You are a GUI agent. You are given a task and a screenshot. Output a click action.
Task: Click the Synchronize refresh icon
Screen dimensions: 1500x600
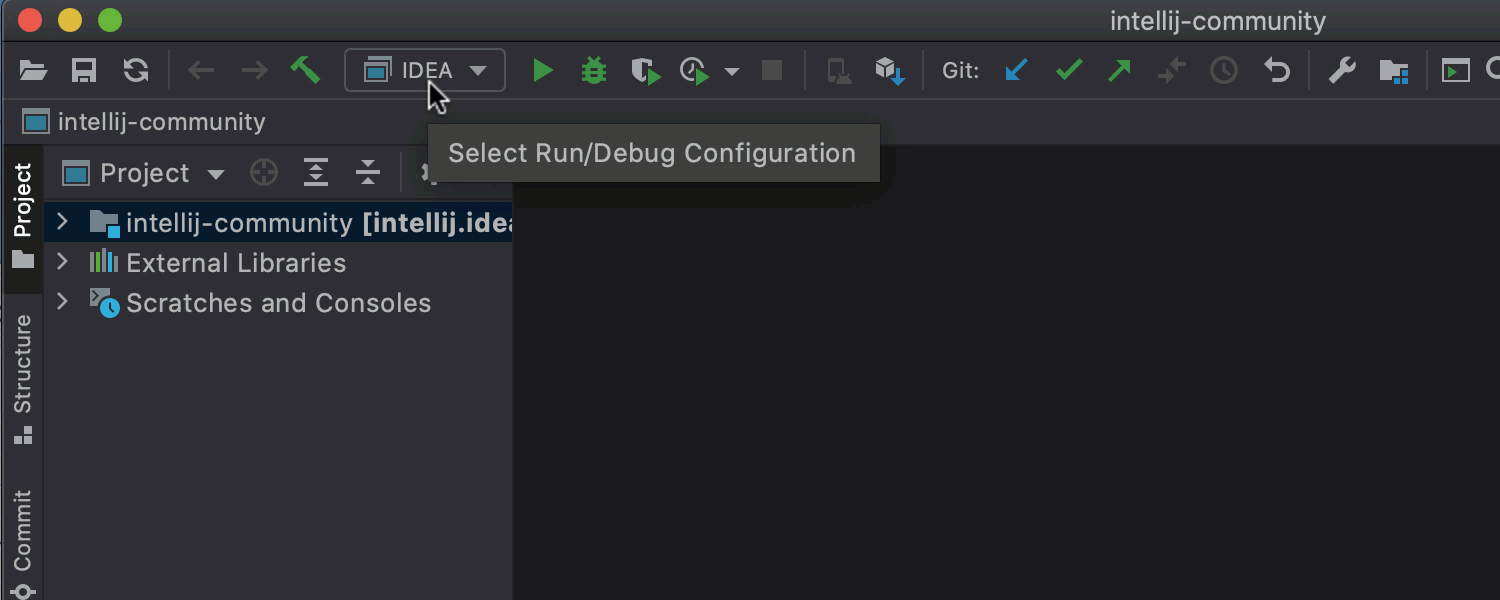click(x=136, y=70)
